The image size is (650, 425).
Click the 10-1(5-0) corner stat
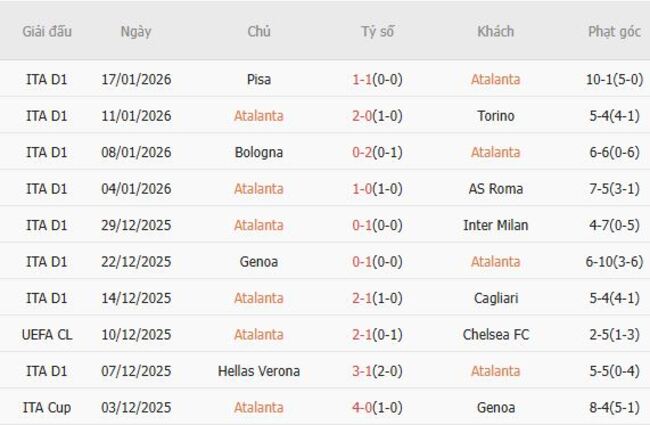(614, 79)
